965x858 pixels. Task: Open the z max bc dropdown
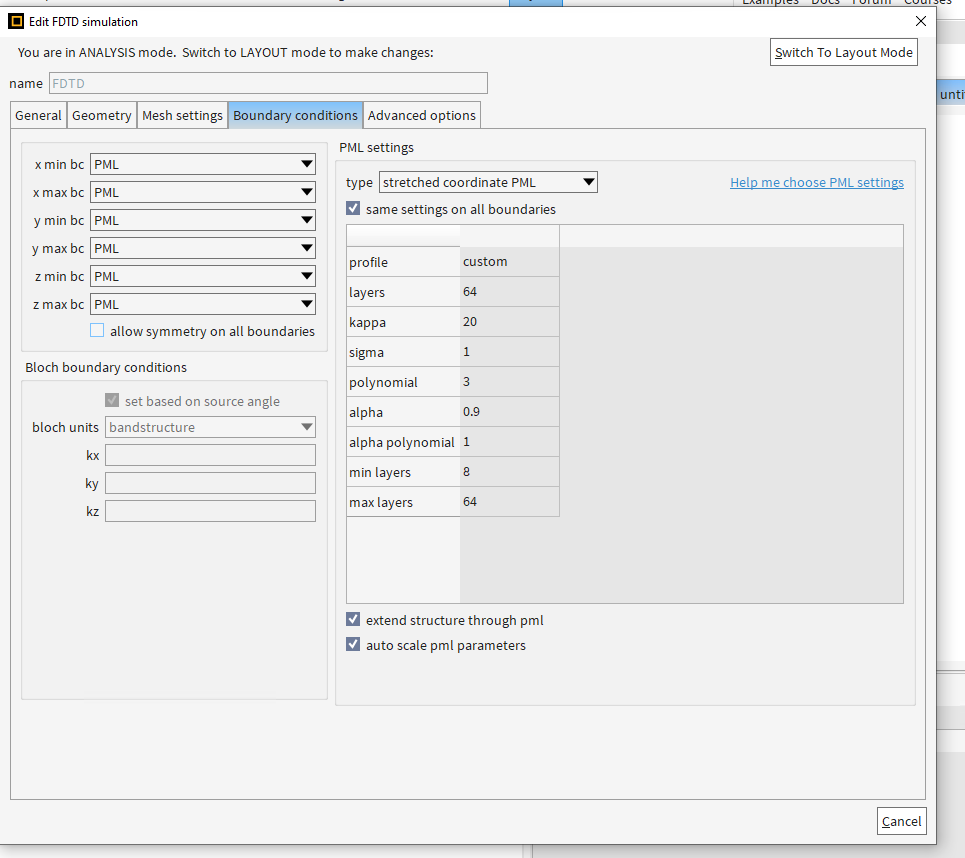(x=203, y=304)
